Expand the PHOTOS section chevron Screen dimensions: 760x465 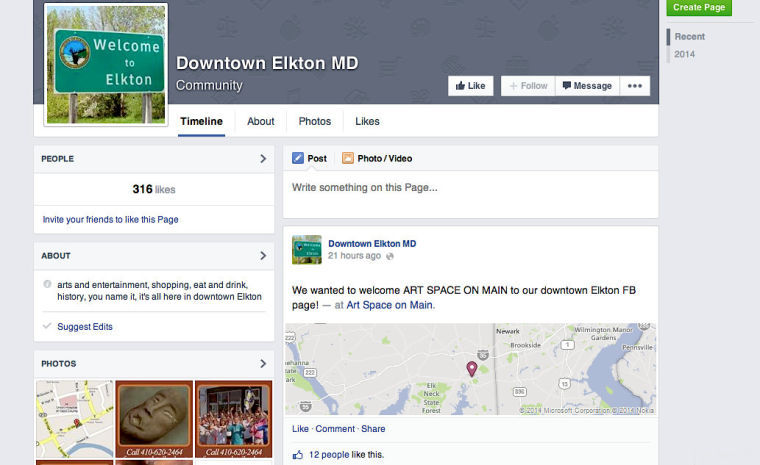click(263, 364)
